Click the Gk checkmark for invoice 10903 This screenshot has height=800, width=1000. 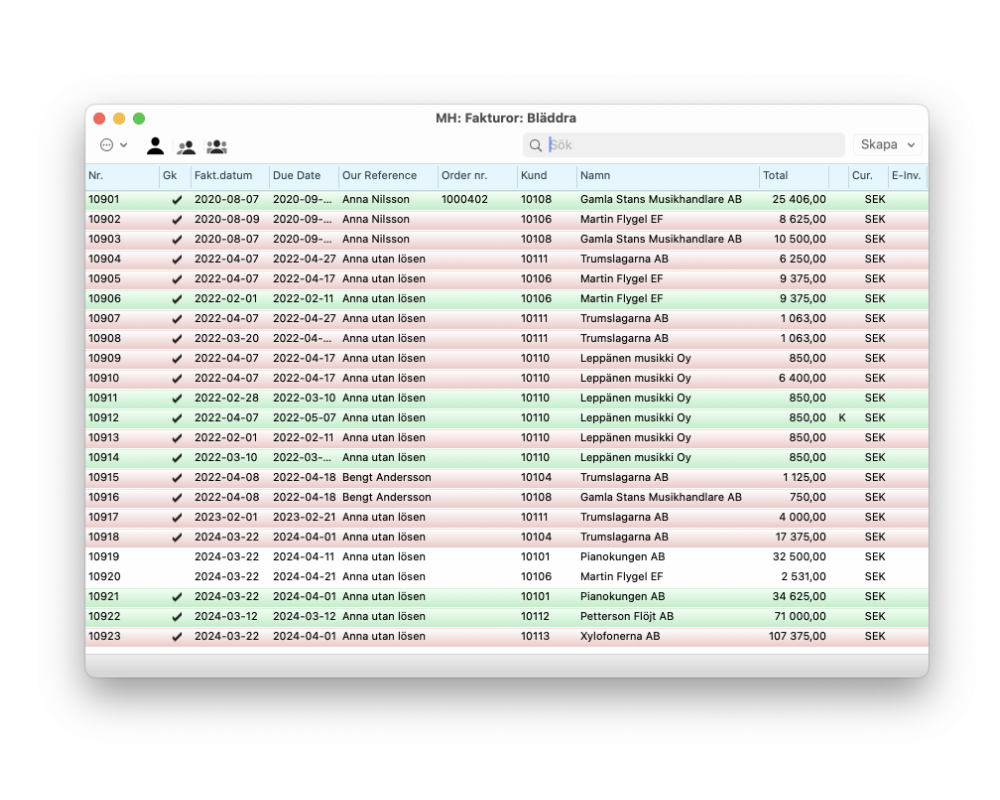[177, 240]
